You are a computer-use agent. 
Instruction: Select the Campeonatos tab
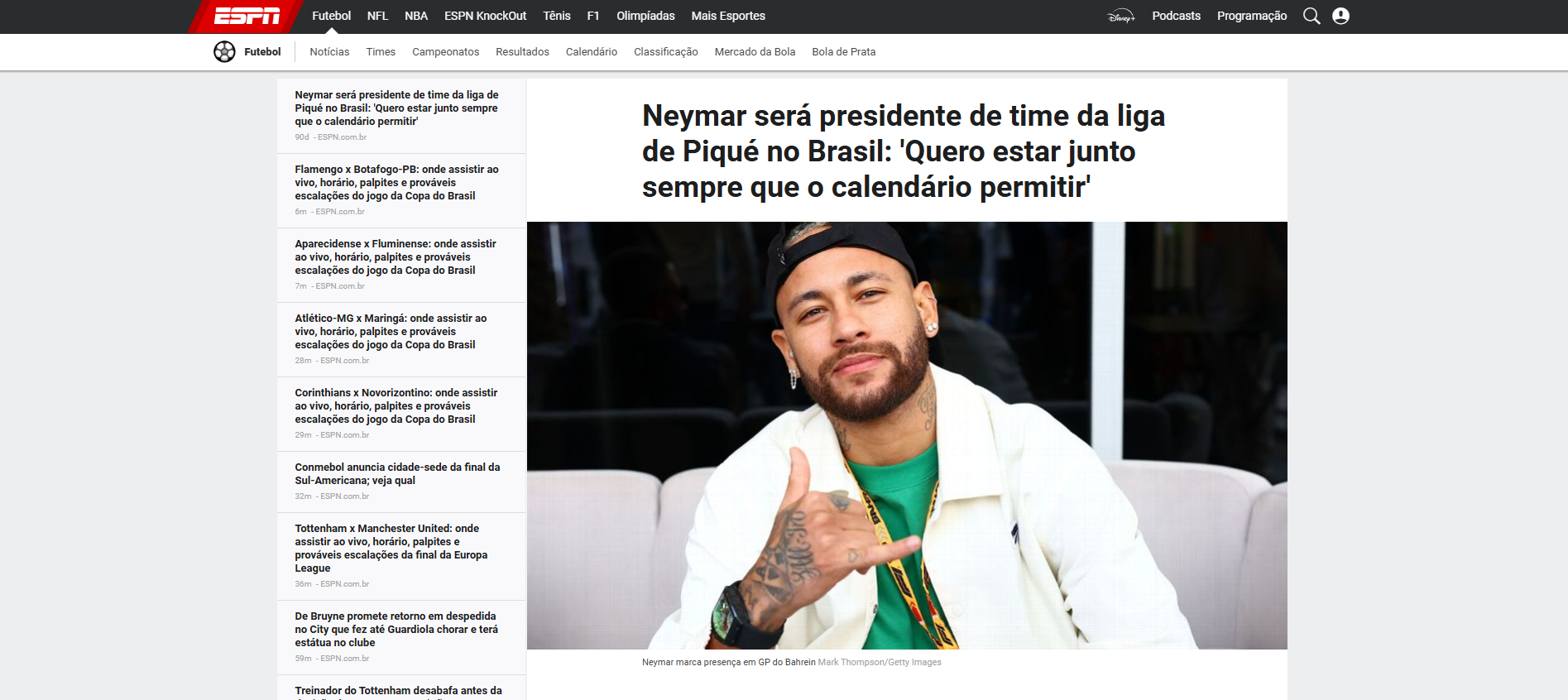(x=445, y=51)
